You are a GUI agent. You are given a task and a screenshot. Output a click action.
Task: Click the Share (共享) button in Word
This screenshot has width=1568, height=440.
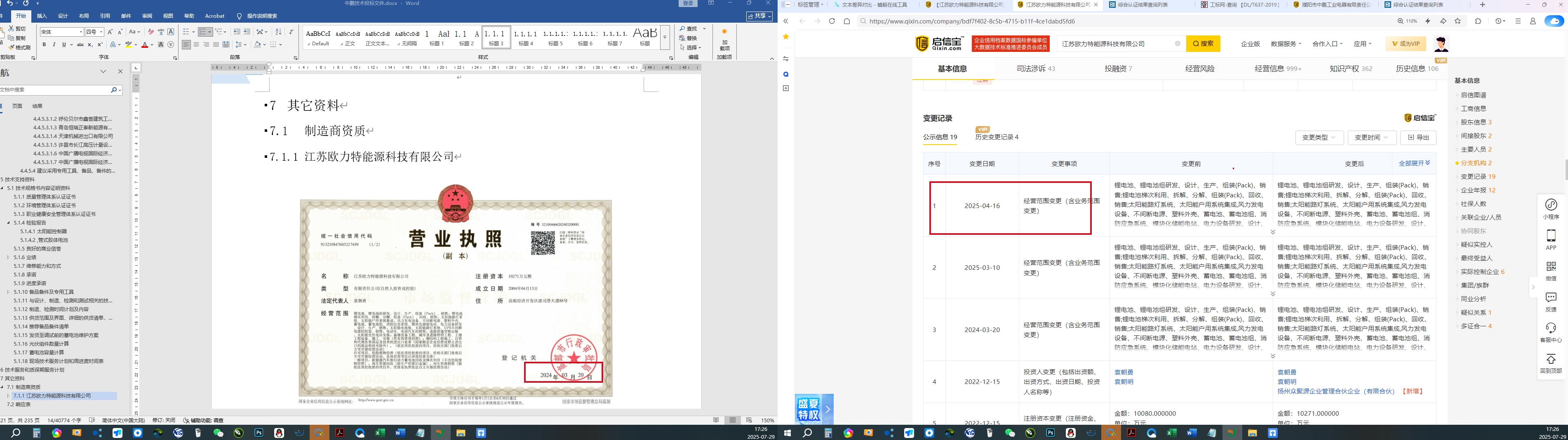(x=759, y=16)
